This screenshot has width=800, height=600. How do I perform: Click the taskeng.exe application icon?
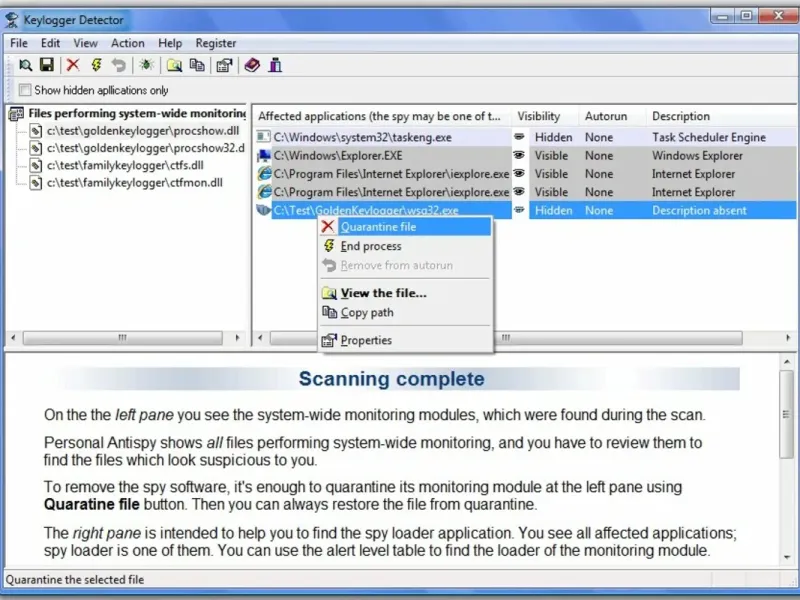click(264, 137)
